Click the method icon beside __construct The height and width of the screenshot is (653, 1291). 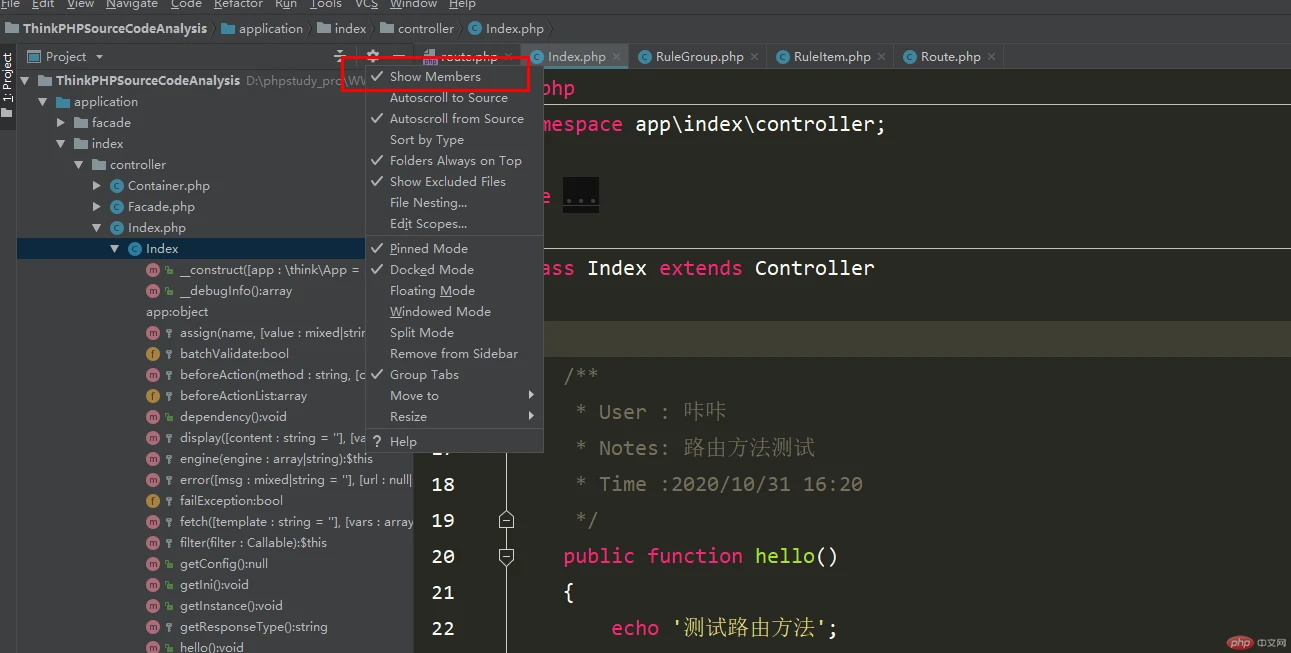[153, 270]
